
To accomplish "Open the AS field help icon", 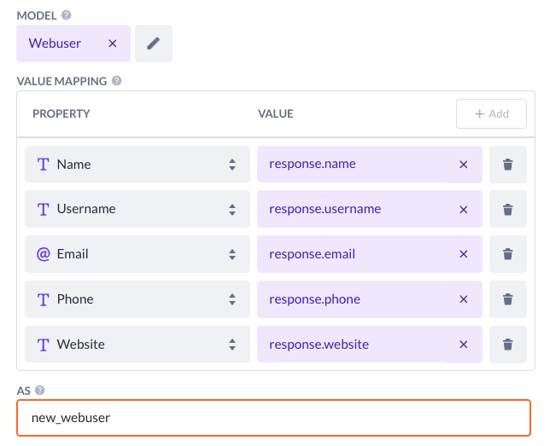I will tap(40, 390).
